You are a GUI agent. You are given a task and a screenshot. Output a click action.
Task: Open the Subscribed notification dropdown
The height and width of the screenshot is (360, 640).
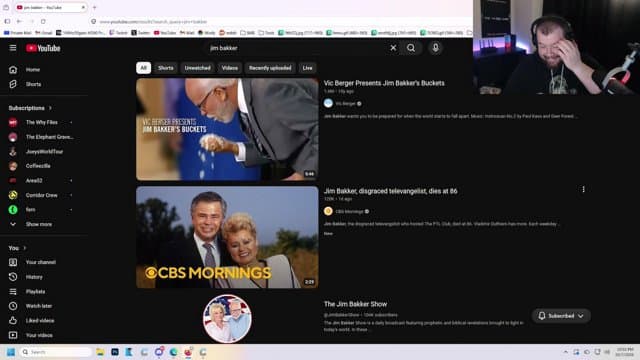click(x=561, y=316)
